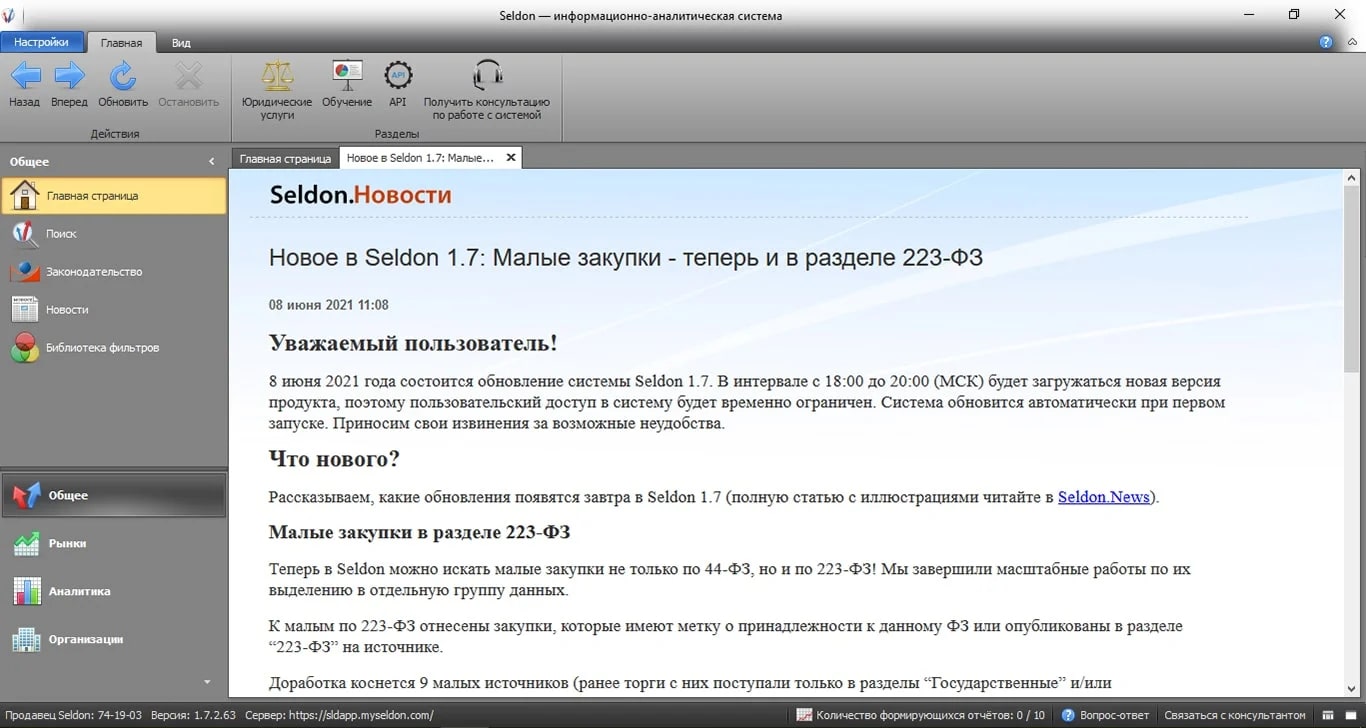Viewport: 1366px width, 728px height.
Task: Switch to the Главная страница document tab
Action: pyautogui.click(x=285, y=158)
